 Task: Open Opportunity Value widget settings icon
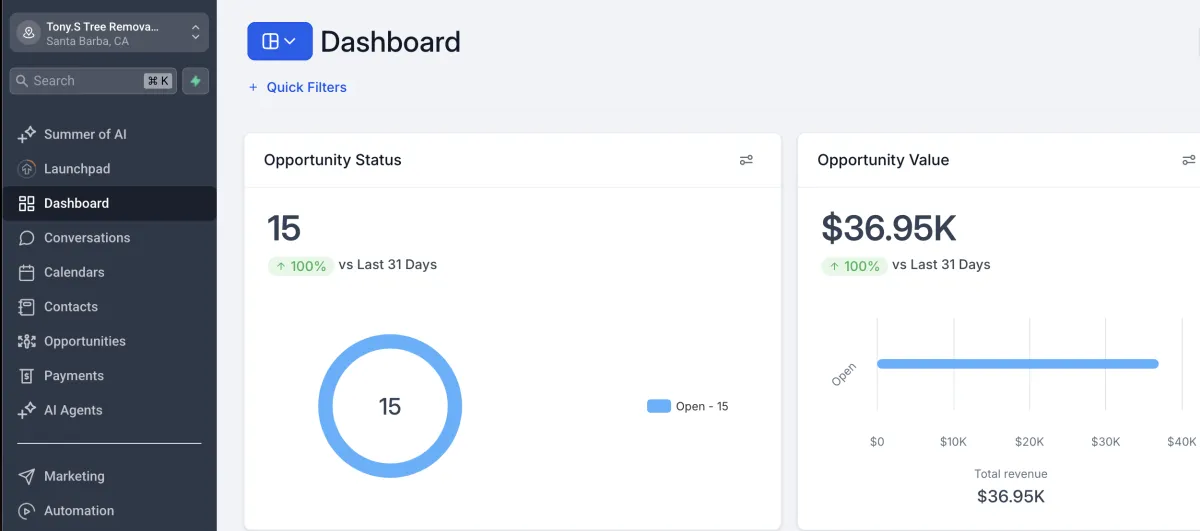coord(1189,160)
